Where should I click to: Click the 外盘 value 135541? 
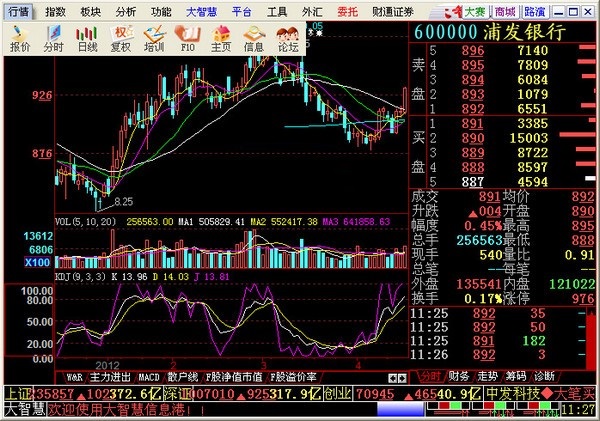coord(479,284)
